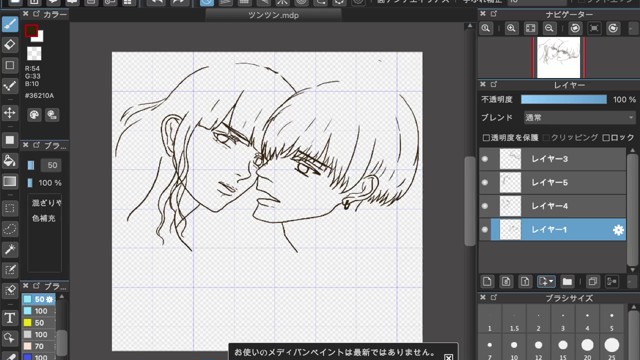Select the Select Pen tool
The width and height of the screenshot is (640, 360).
click(10, 269)
